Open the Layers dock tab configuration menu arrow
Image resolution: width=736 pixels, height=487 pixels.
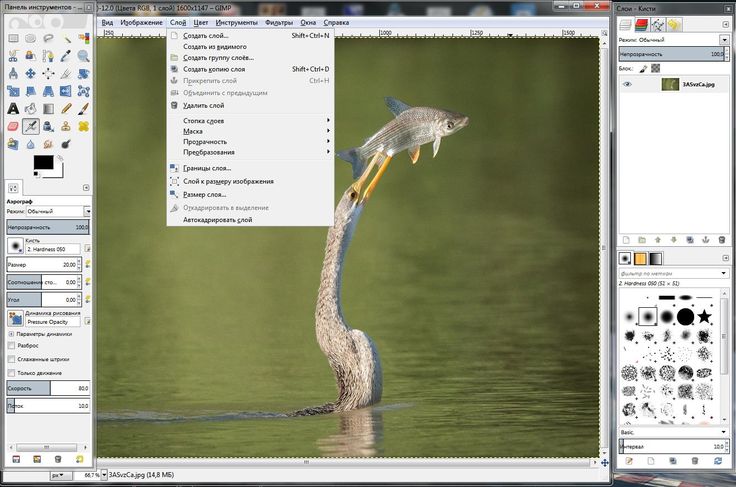(726, 24)
